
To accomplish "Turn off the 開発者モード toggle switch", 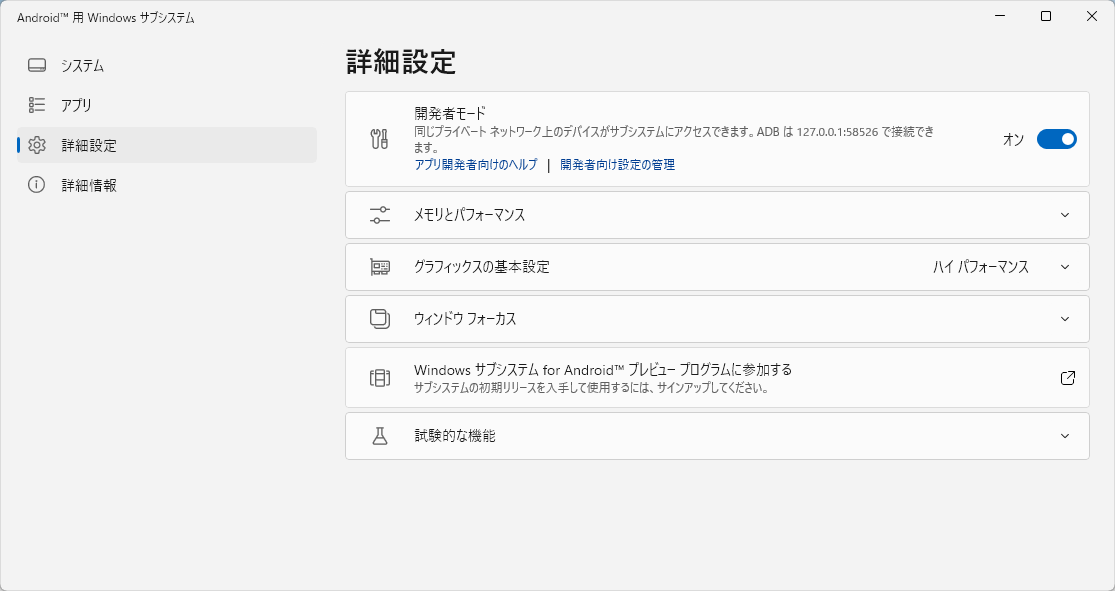I will 1057,139.
